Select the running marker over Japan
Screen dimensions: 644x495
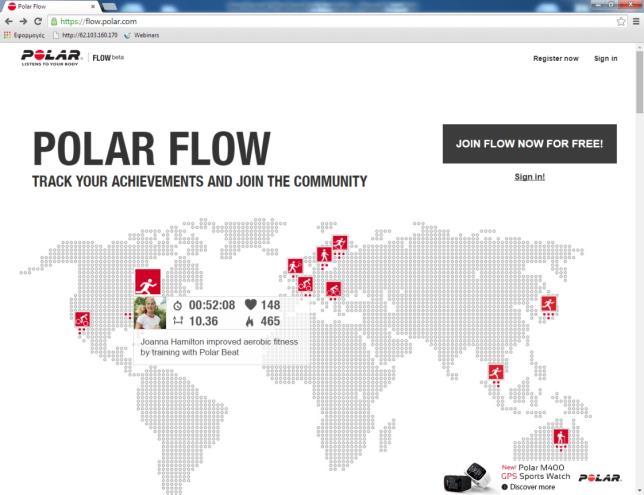point(549,304)
